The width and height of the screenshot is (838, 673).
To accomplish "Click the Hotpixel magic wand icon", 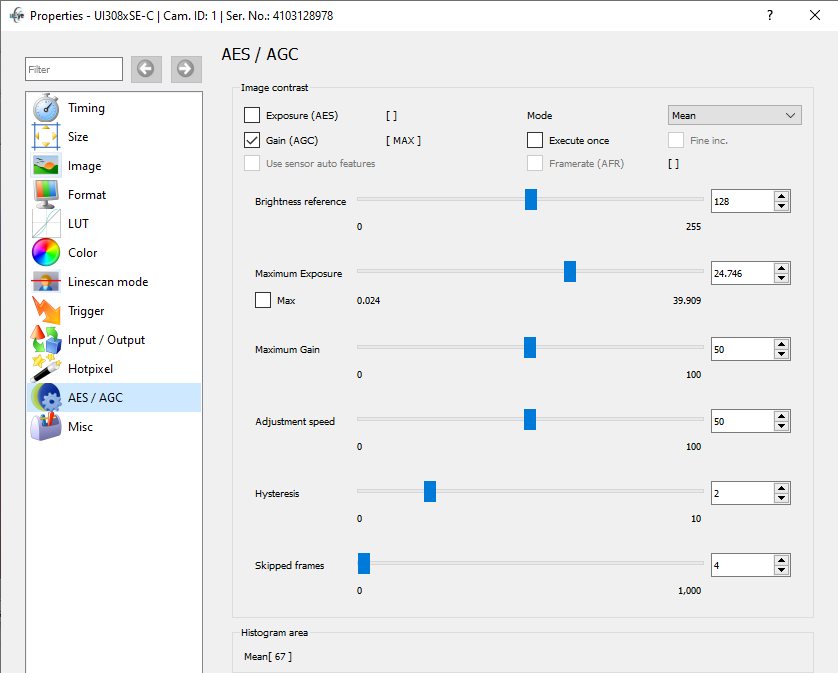I will click(46, 369).
